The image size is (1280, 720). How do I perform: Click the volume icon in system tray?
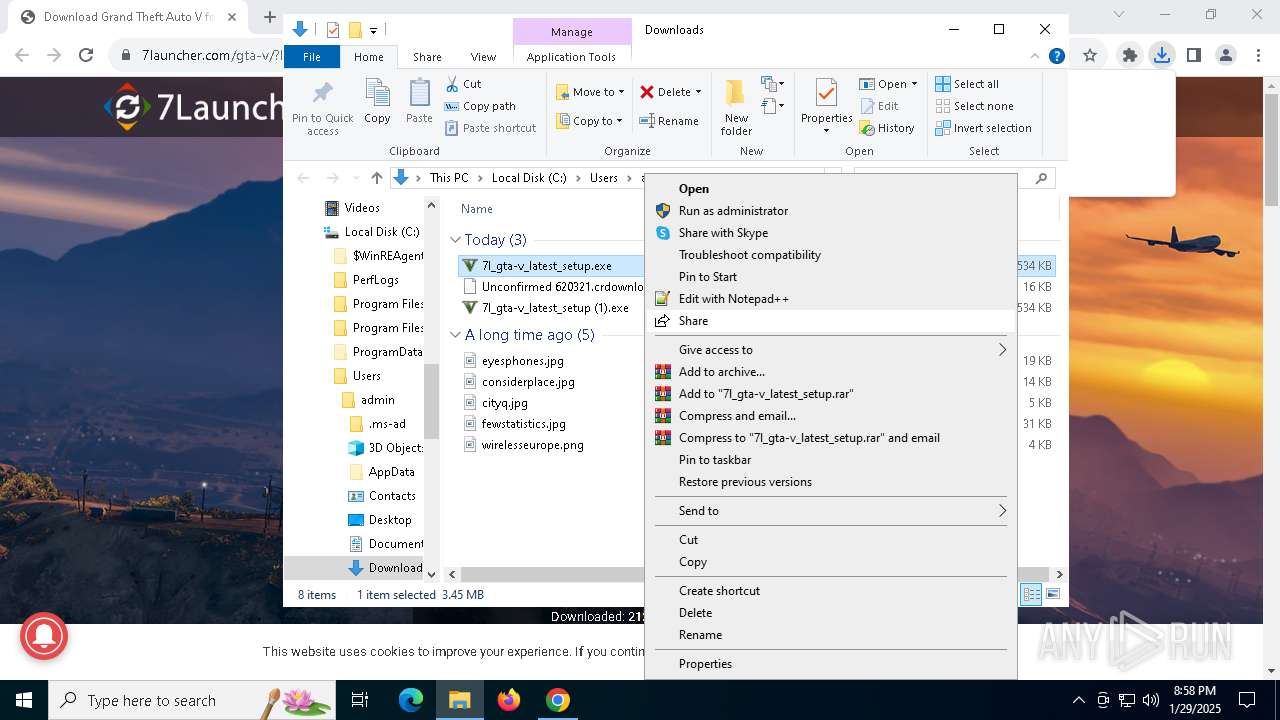tap(1151, 701)
